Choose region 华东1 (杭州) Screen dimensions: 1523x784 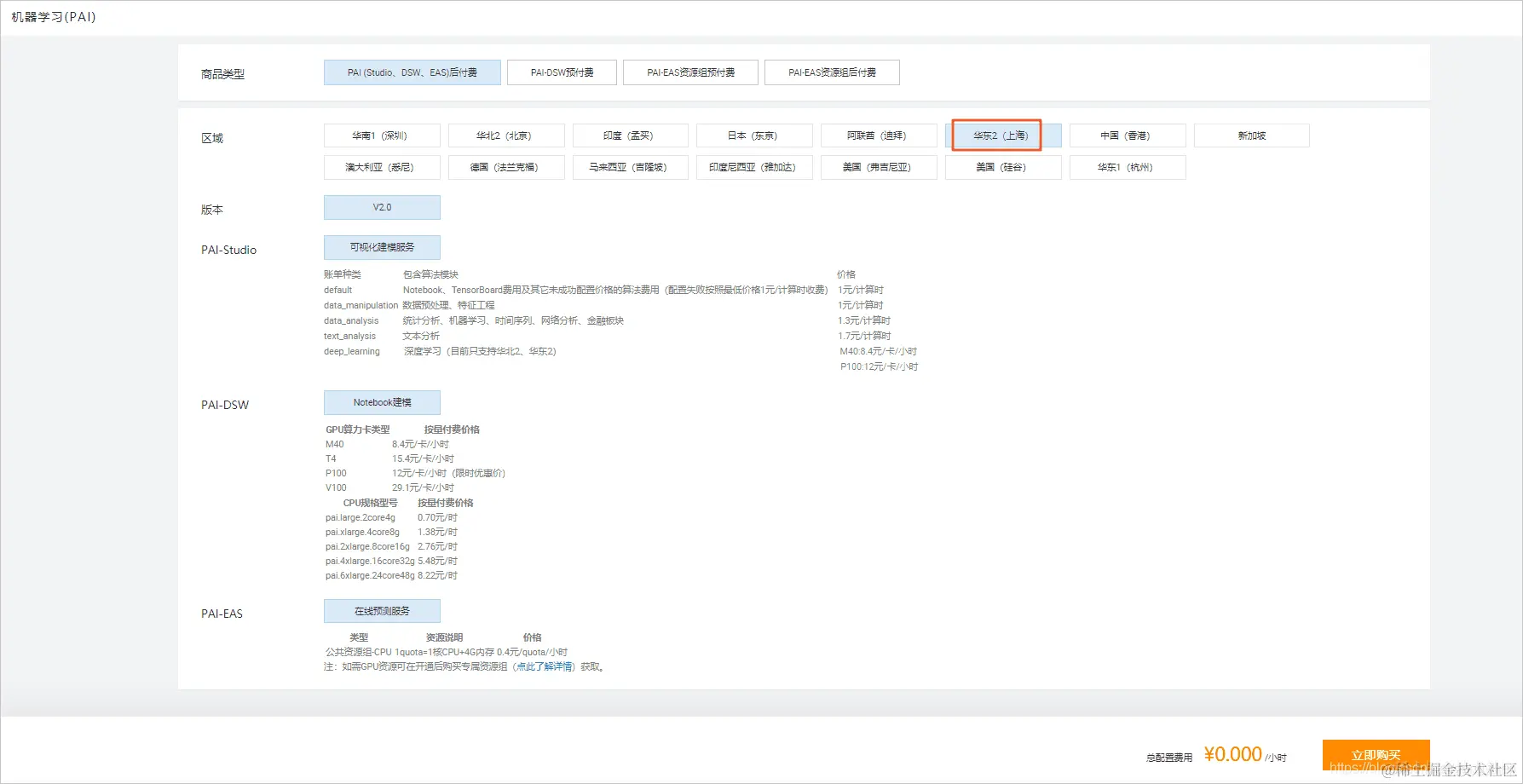click(1128, 167)
